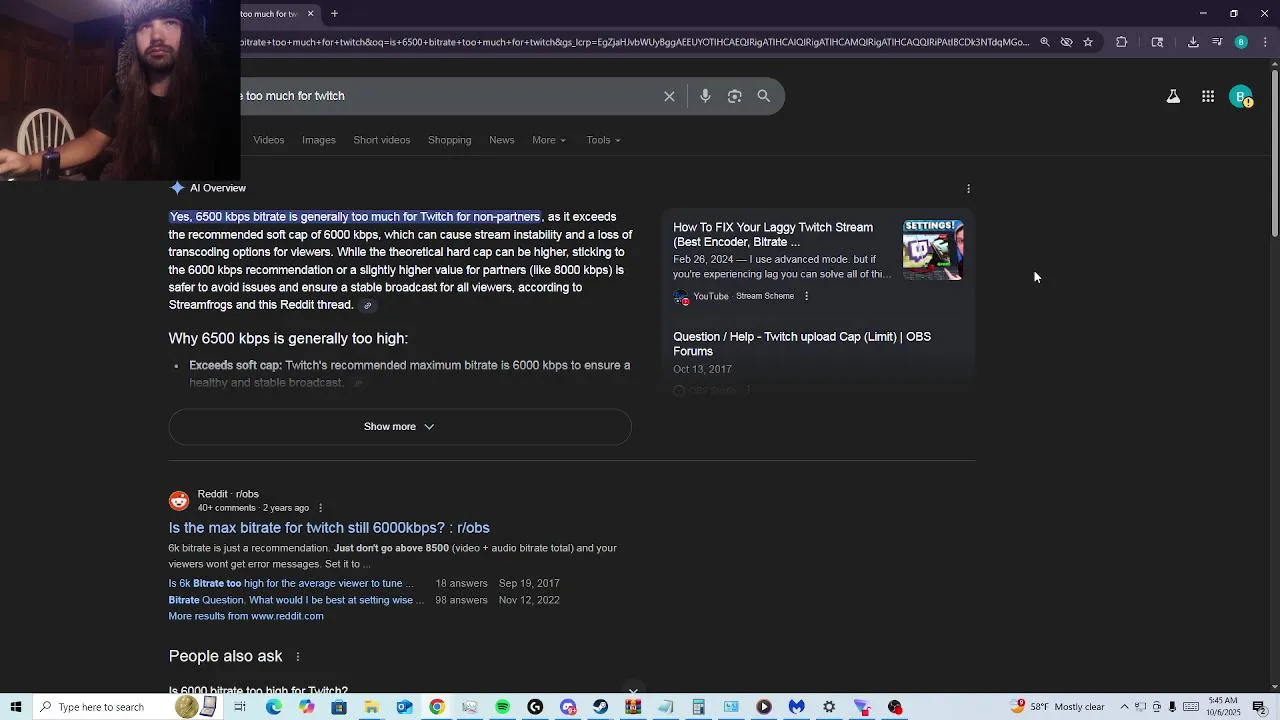Open Google account avatar on page
This screenshot has width=1280, height=720.
coord(1241,97)
